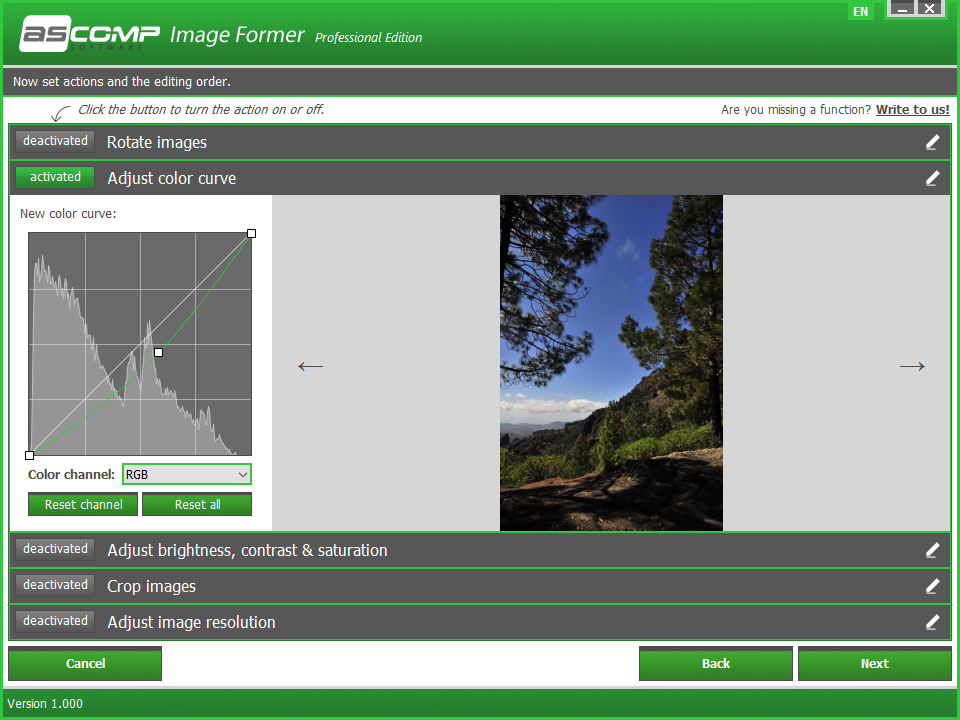Show previous preview image with left arrow
The image size is (960, 720).
click(310, 366)
